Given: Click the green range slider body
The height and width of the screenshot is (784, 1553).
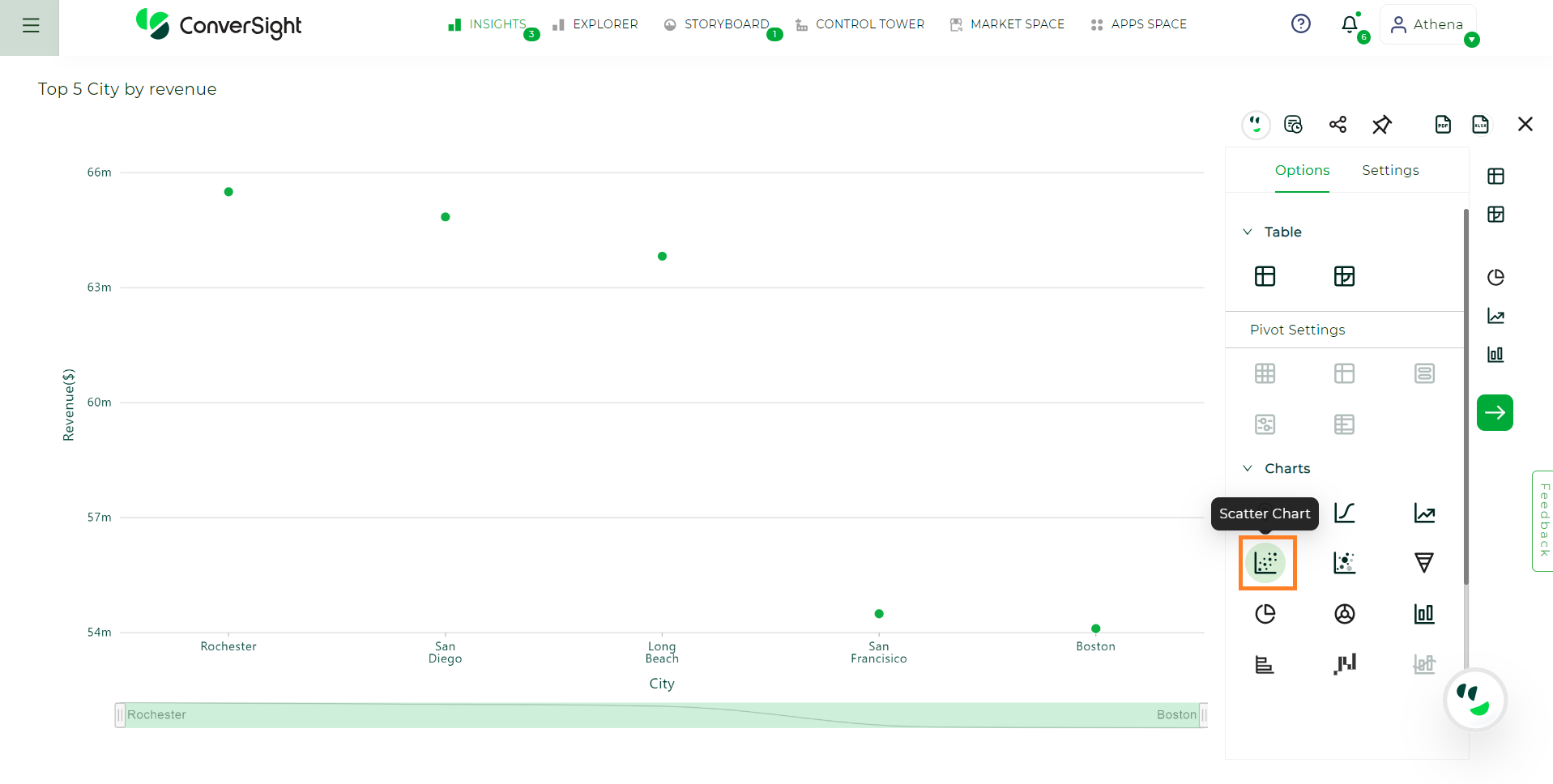Looking at the screenshot, I should [661, 715].
